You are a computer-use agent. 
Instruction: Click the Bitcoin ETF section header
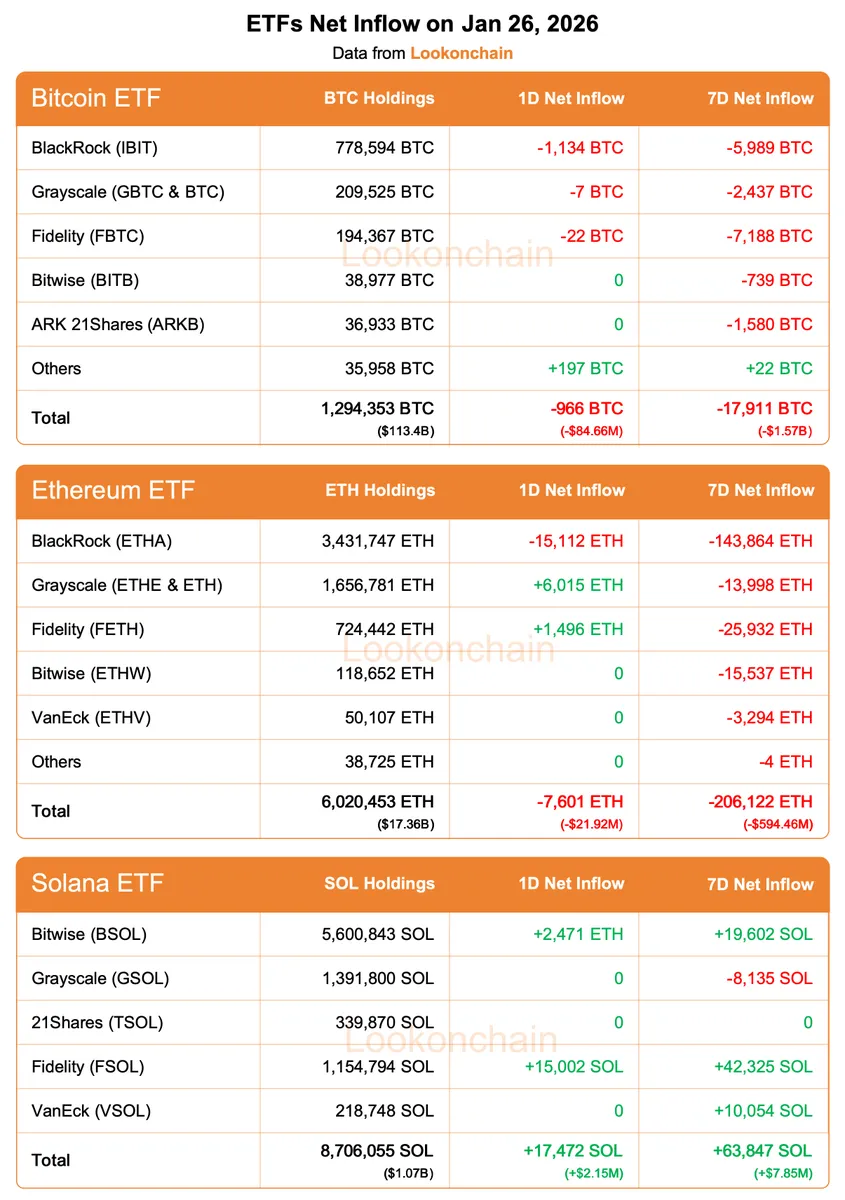point(96,98)
